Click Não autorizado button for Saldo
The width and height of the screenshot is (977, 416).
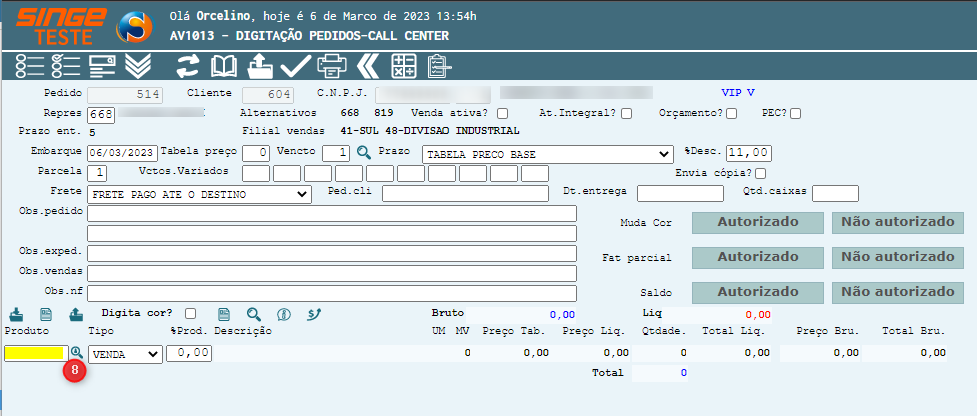[x=897, y=292]
